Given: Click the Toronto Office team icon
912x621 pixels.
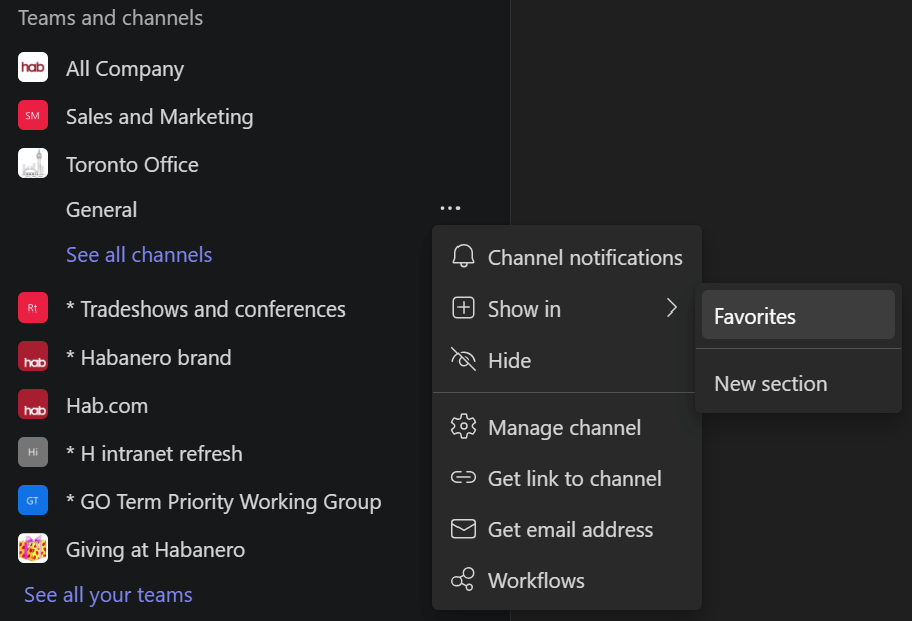Looking at the screenshot, I should (x=33, y=164).
